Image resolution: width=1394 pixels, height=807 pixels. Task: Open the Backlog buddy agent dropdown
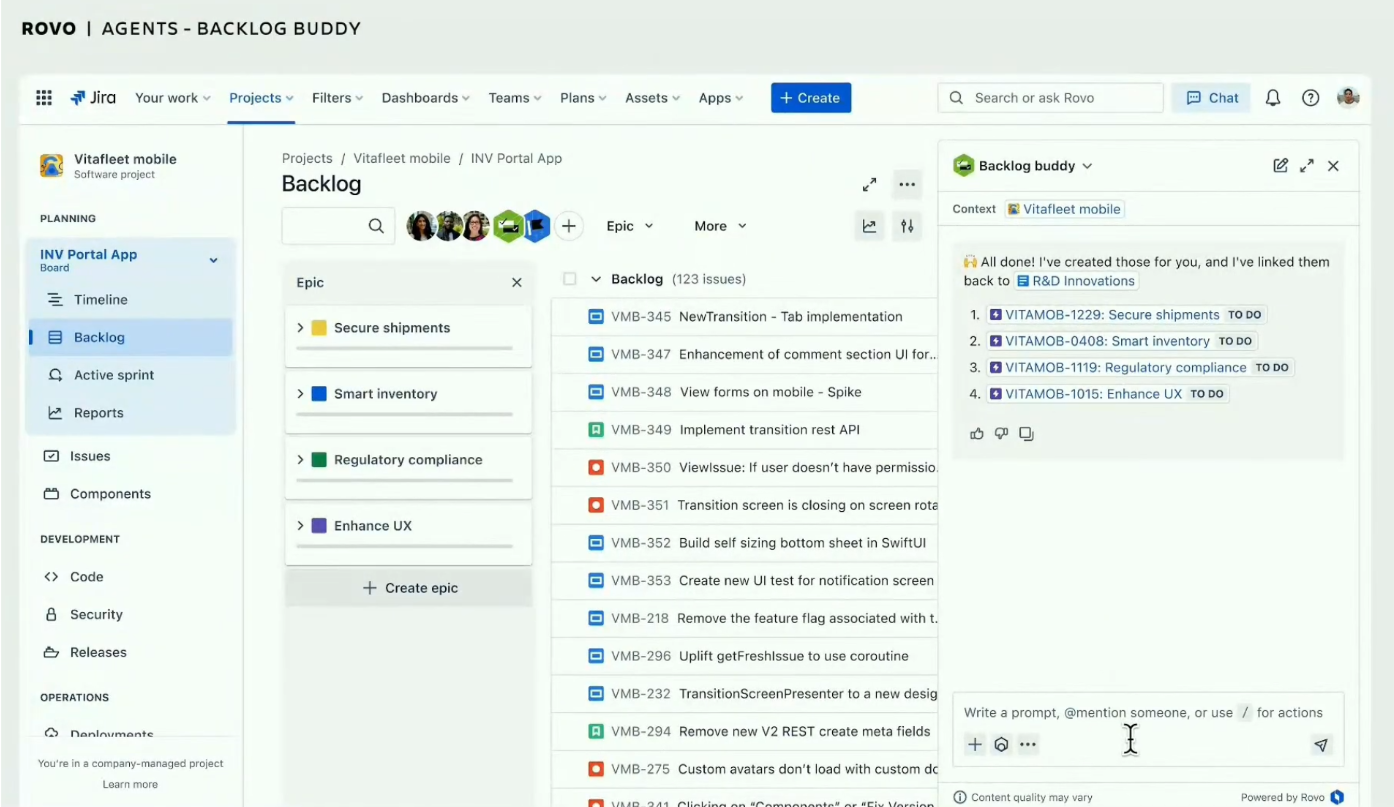1087,166
